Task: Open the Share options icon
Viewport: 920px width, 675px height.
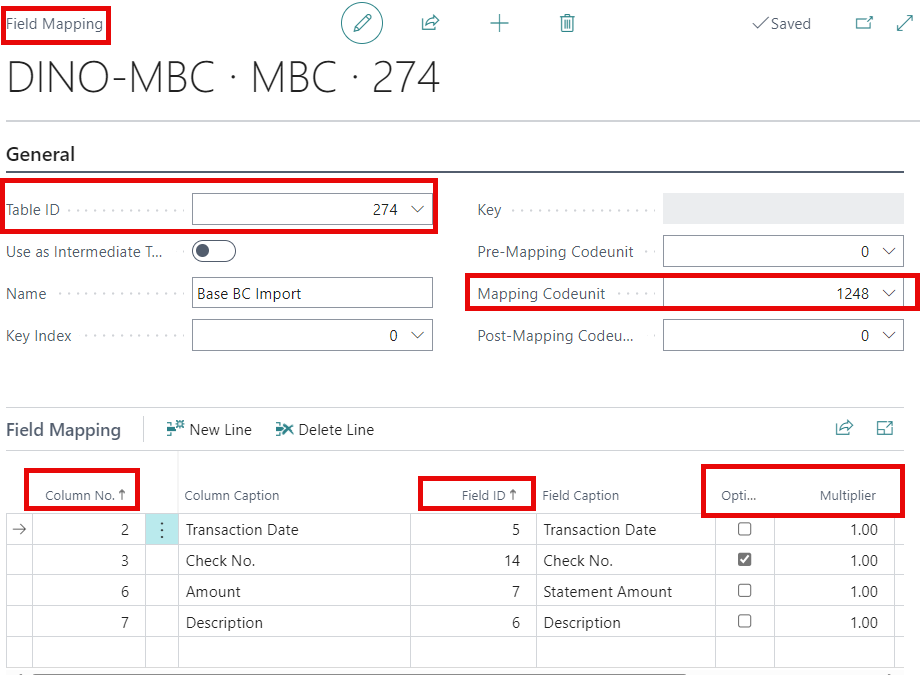Action: pos(430,23)
